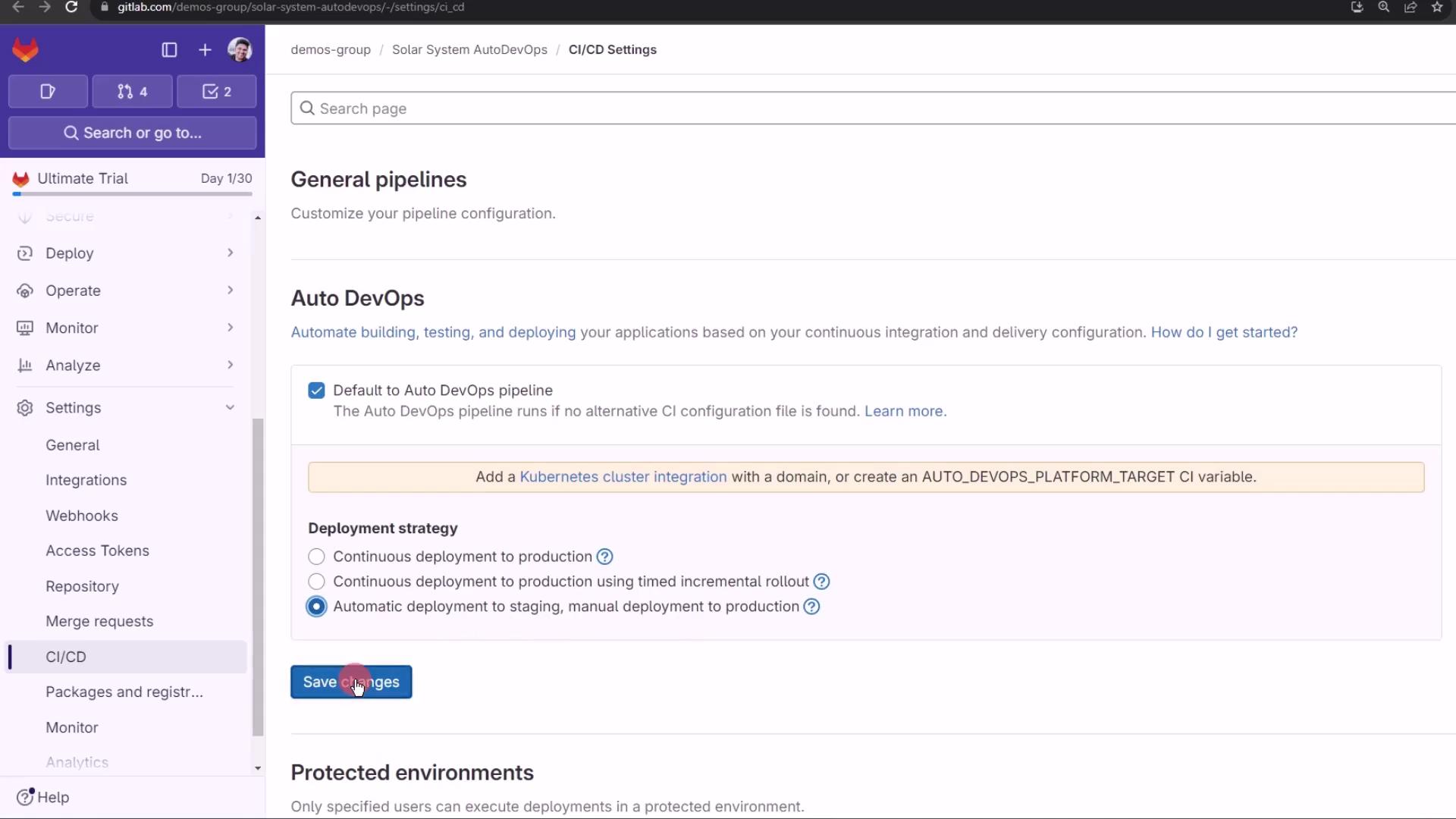The image size is (1456, 819).
Task: Open Kubernetes cluster integration link
Action: (x=623, y=477)
